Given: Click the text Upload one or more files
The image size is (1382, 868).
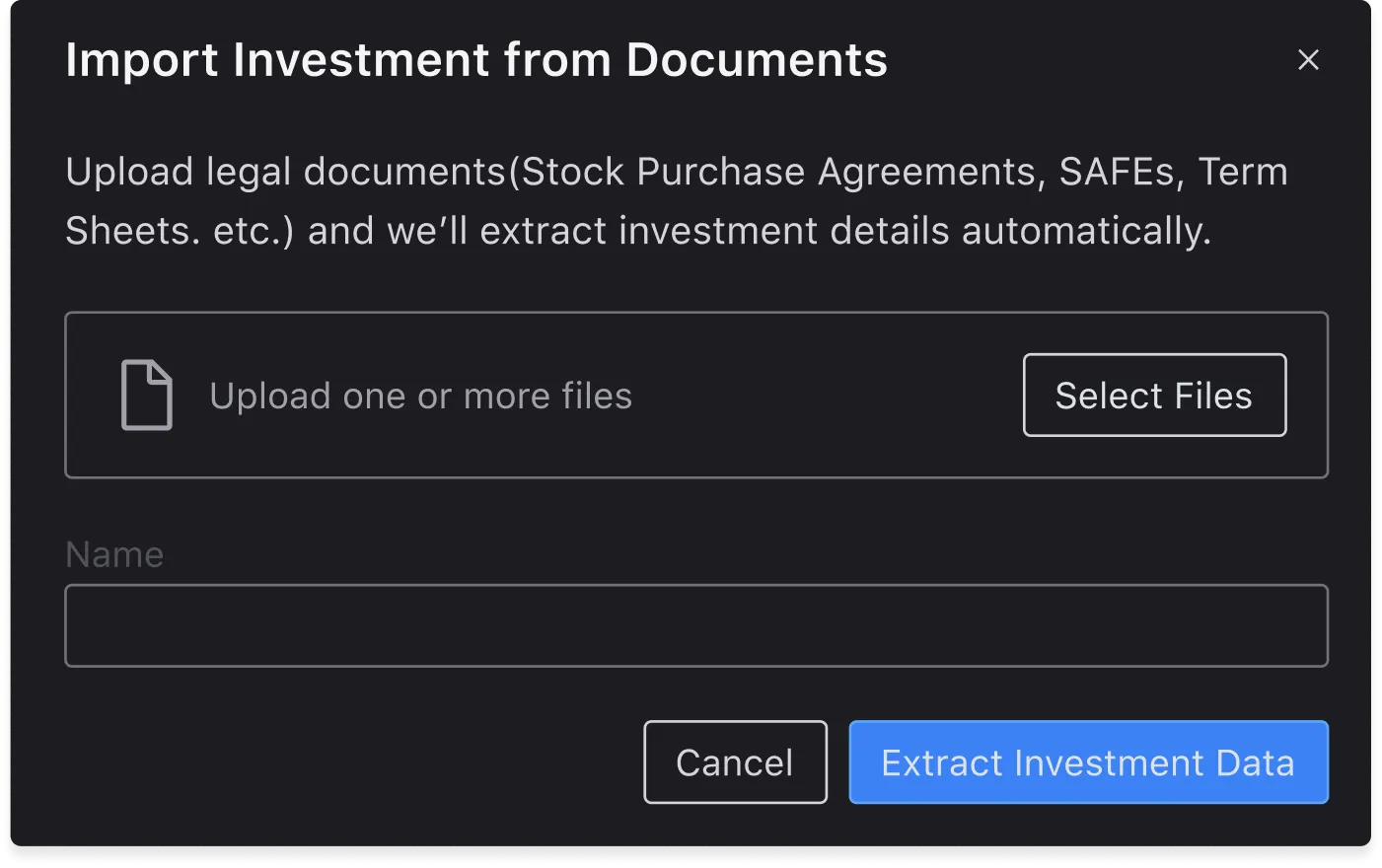Looking at the screenshot, I should [419, 395].
